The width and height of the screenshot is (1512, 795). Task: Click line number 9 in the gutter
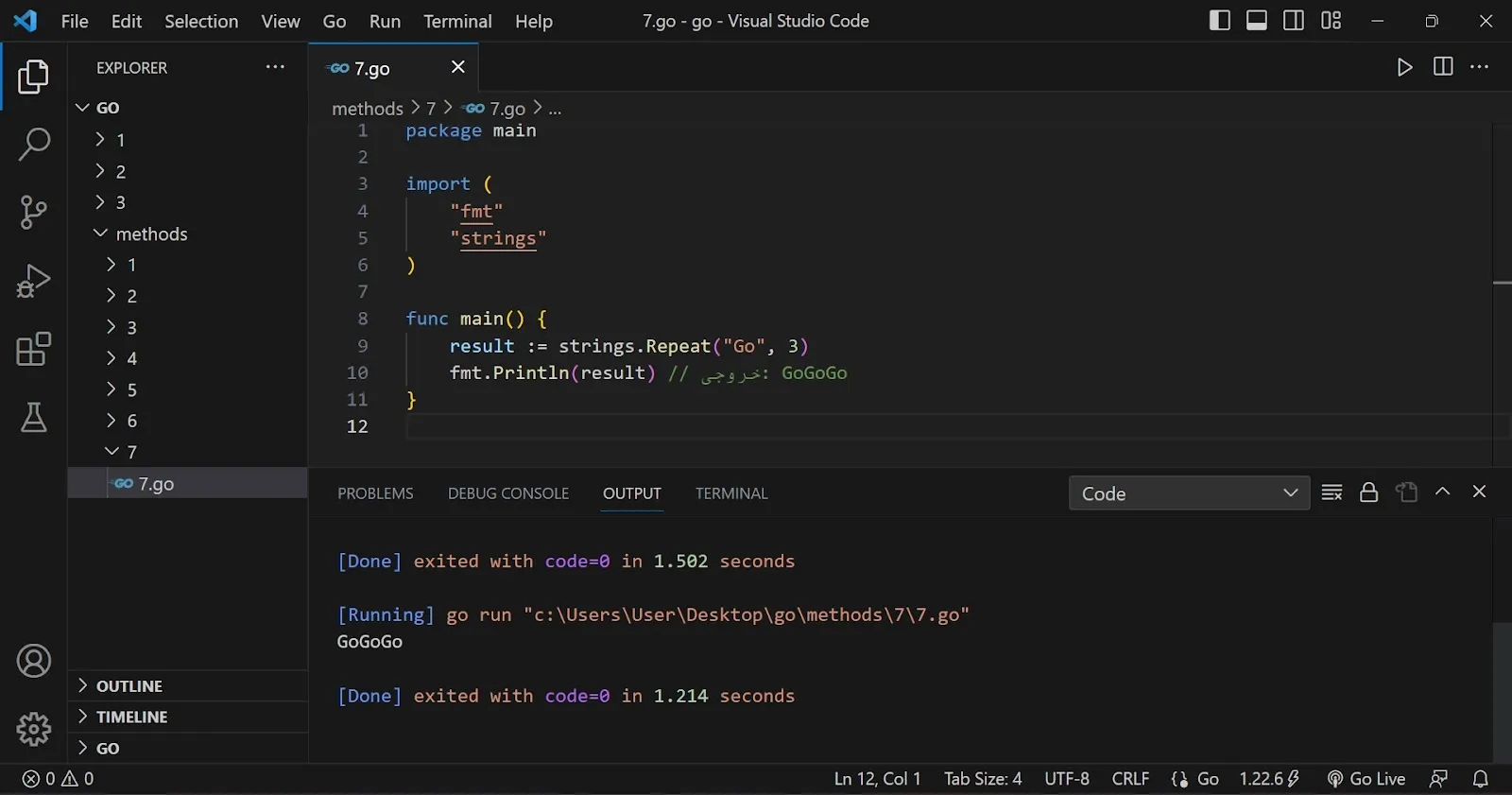click(x=363, y=346)
